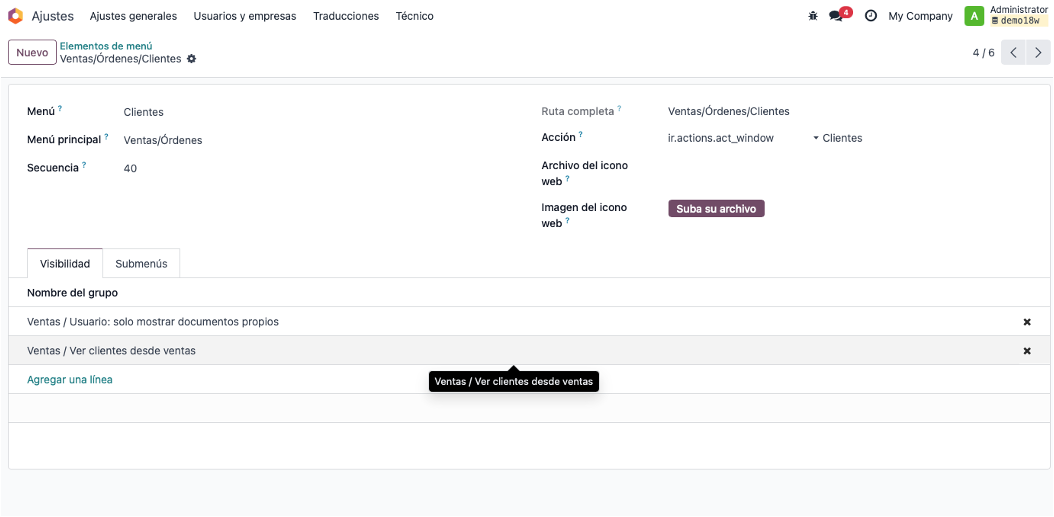Click the Administrator avatar icon
The width and height of the screenshot is (1054, 517).
[975, 16]
